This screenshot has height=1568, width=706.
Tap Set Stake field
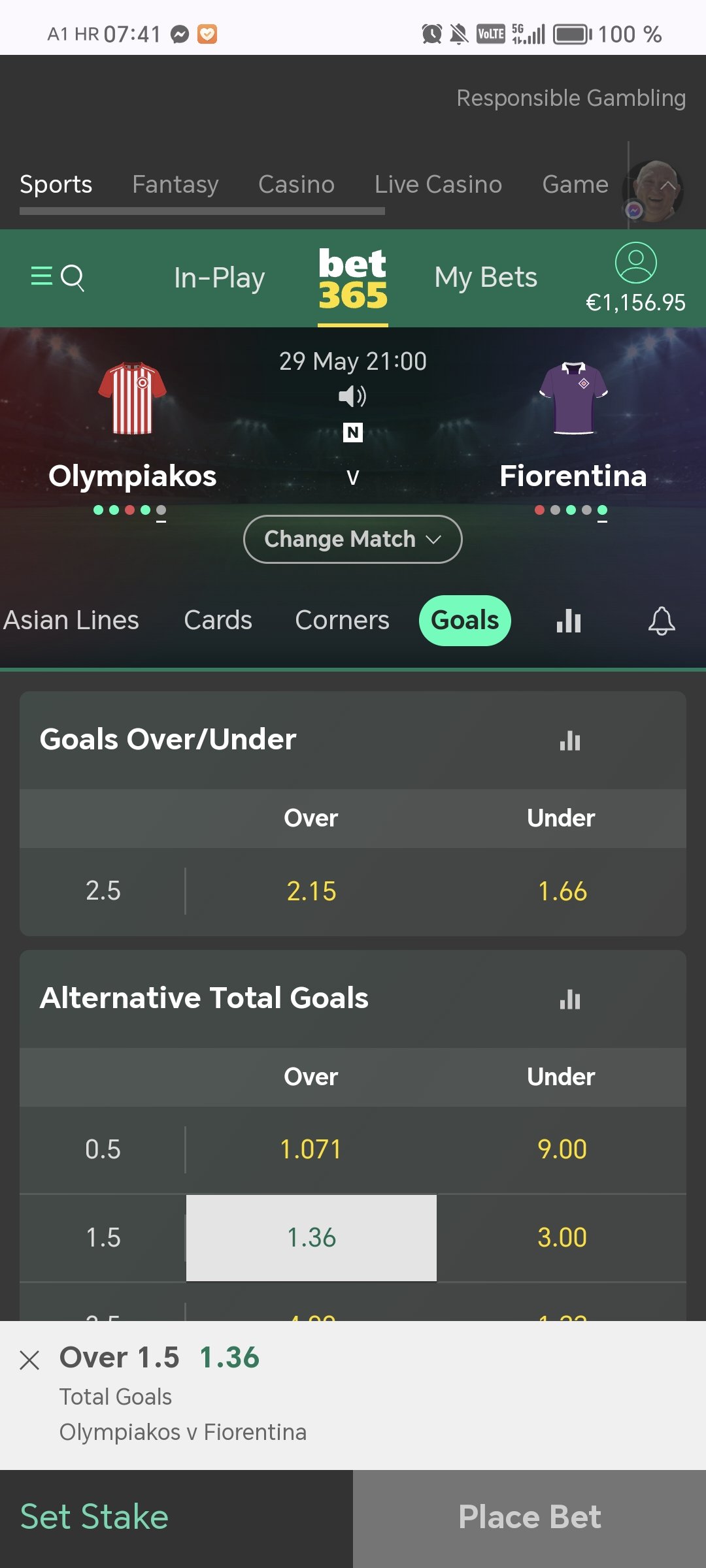[176, 1518]
